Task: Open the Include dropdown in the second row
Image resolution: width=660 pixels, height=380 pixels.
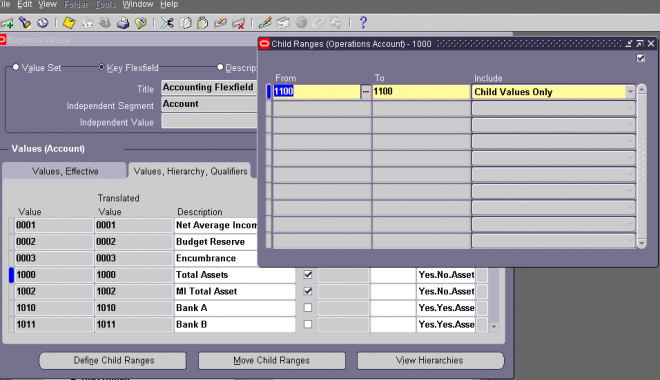Action: 630,109
